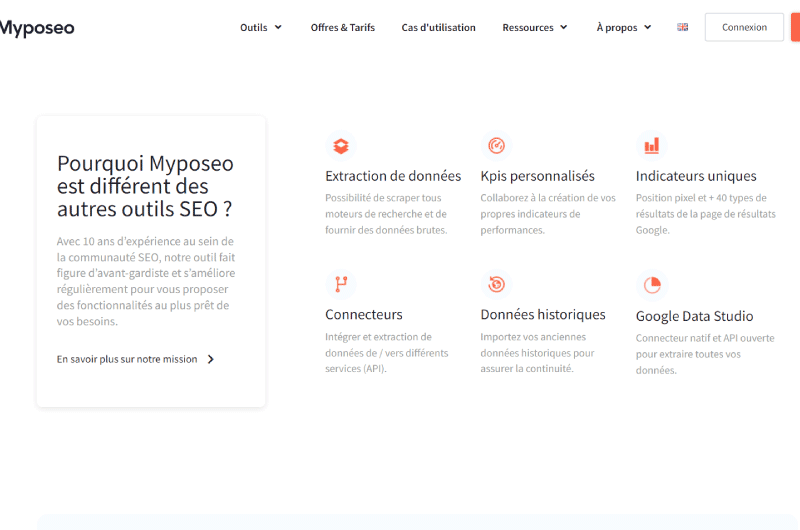
Task: Expand the À propos dropdown menu
Action: point(623,28)
